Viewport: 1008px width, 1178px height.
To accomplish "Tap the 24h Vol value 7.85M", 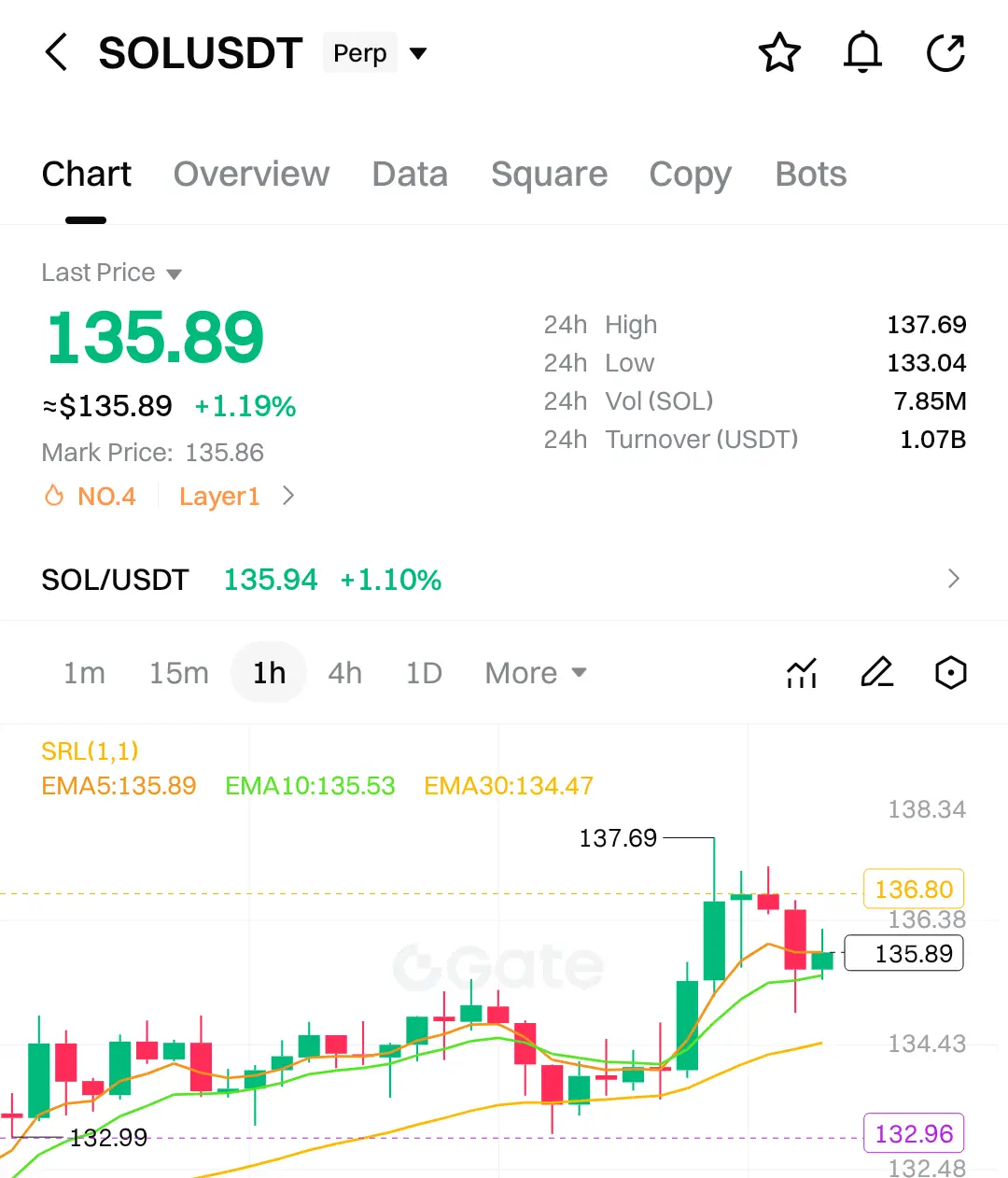I will click(x=930, y=401).
